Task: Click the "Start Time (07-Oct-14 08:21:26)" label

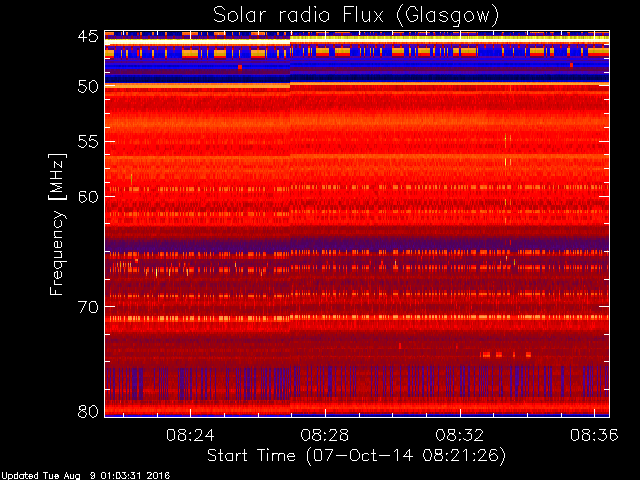Action: 356,456
